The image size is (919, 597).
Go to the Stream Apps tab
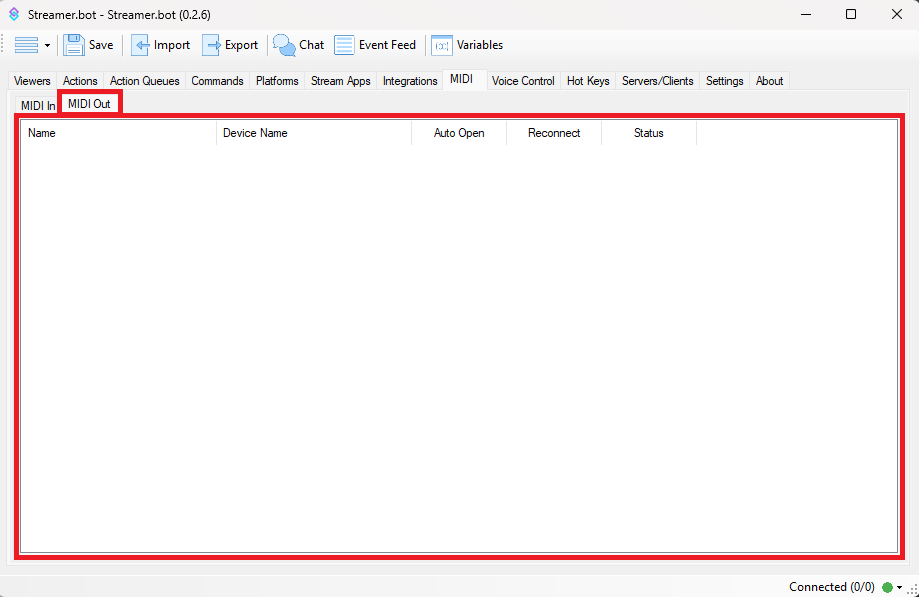[x=340, y=81]
